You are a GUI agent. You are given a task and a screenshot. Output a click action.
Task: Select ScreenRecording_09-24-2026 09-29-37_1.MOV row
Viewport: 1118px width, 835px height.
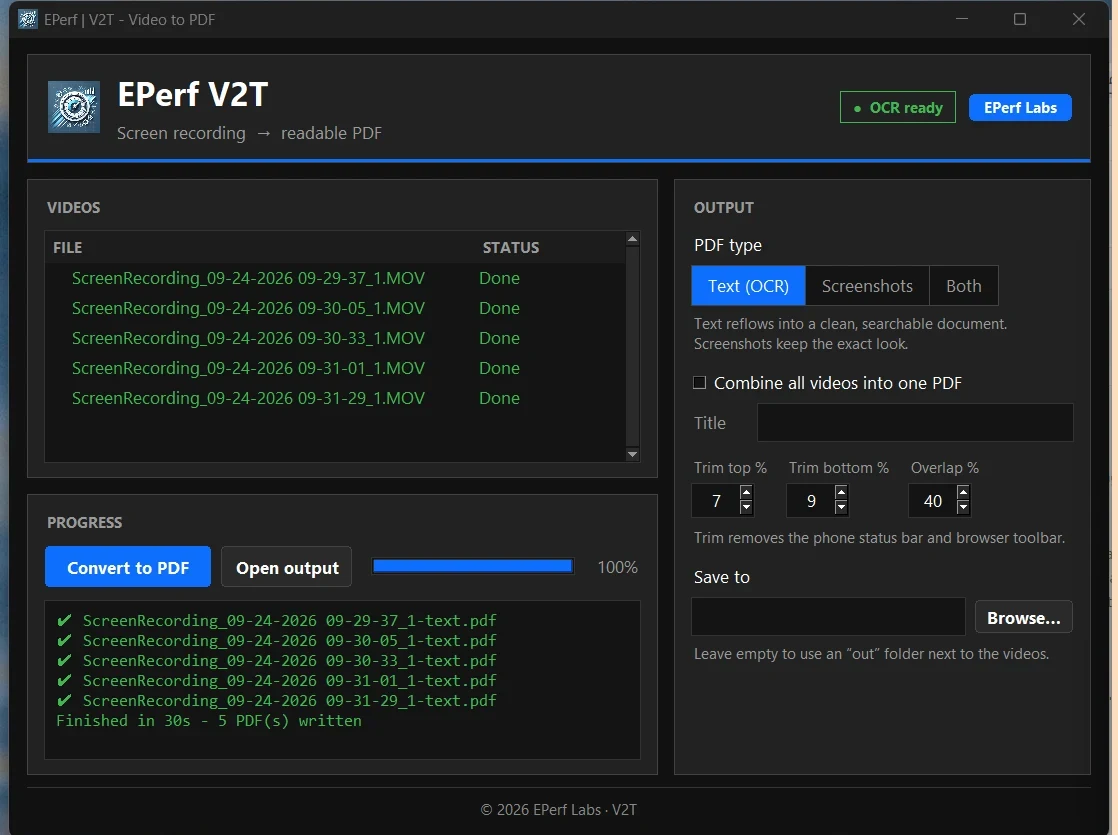[336, 278]
